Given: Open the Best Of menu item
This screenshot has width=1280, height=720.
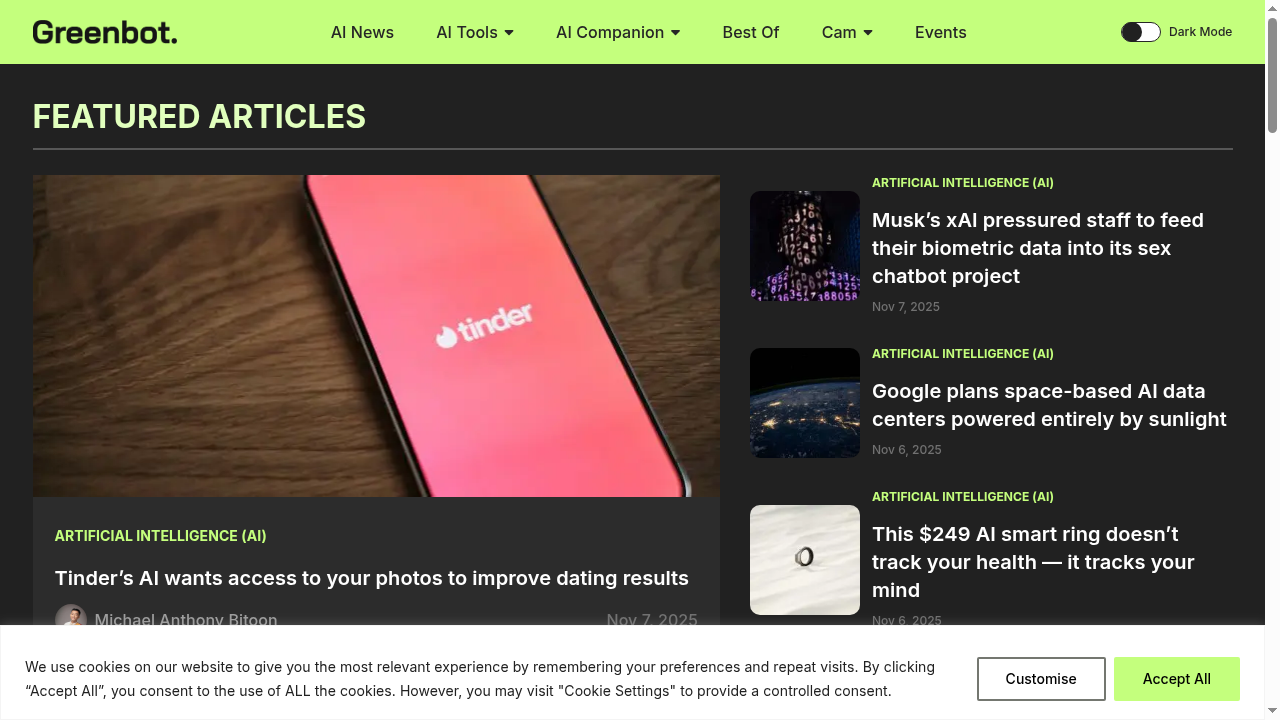Looking at the screenshot, I should point(750,32).
